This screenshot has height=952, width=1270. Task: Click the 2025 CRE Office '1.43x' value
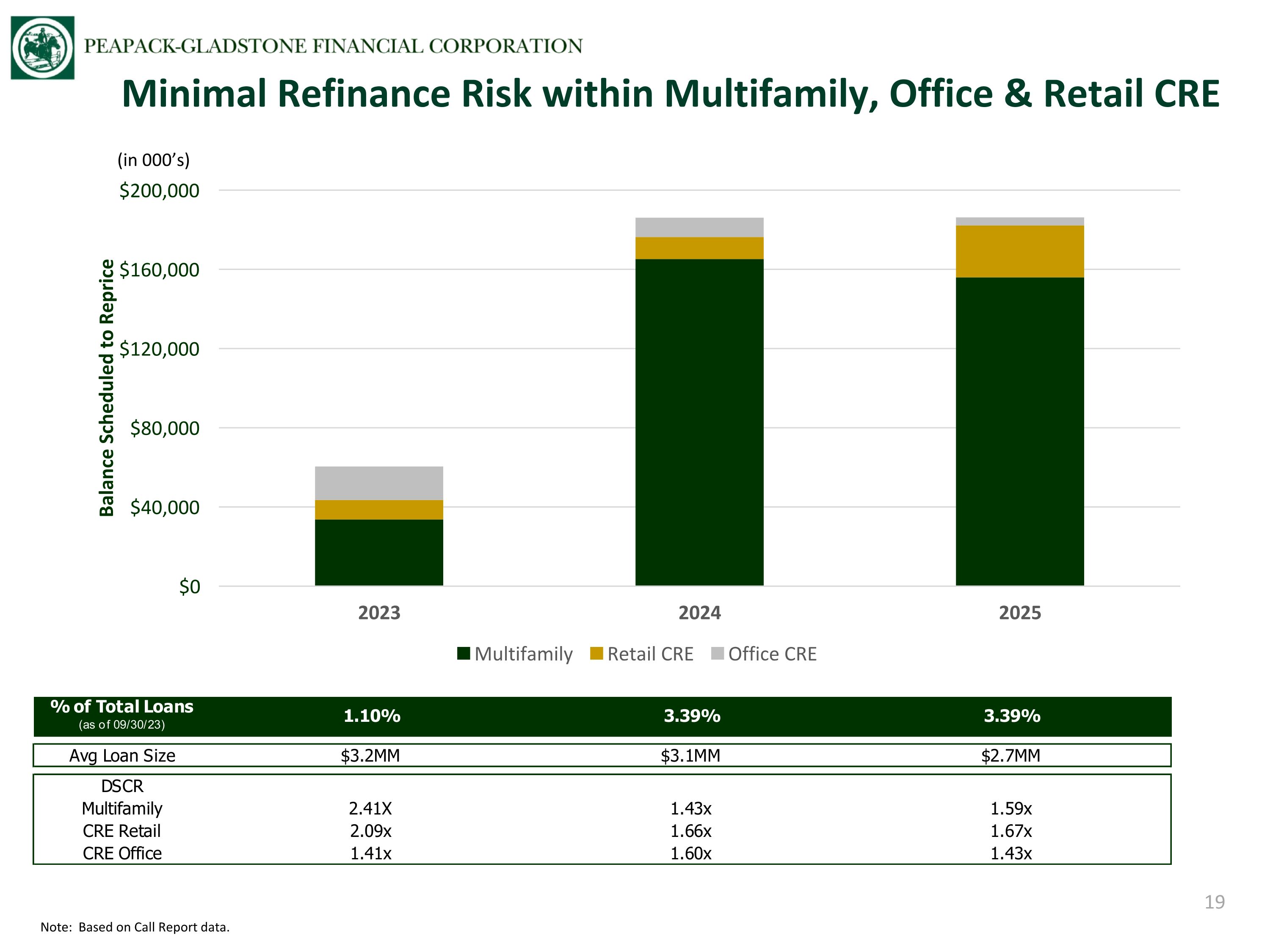pyautogui.click(x=1011, y=853)
